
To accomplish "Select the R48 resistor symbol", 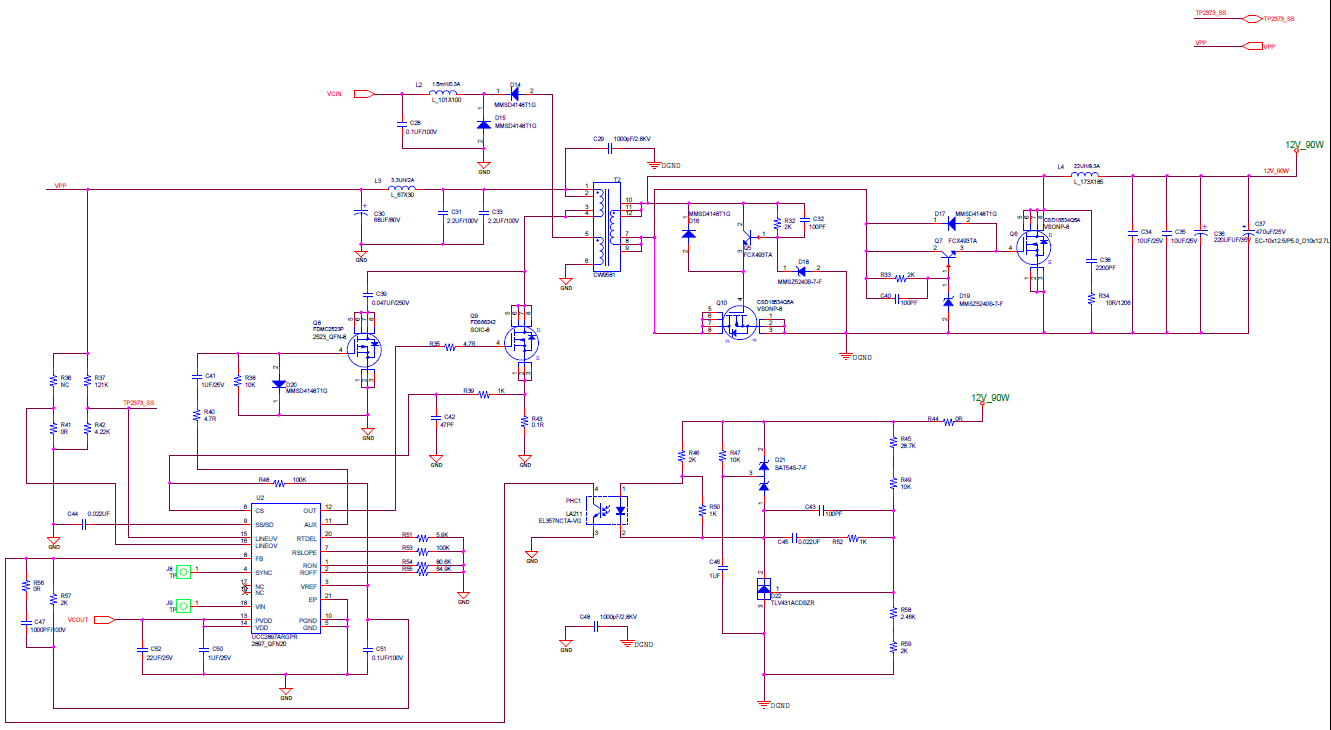I will [x=280, y=482].
